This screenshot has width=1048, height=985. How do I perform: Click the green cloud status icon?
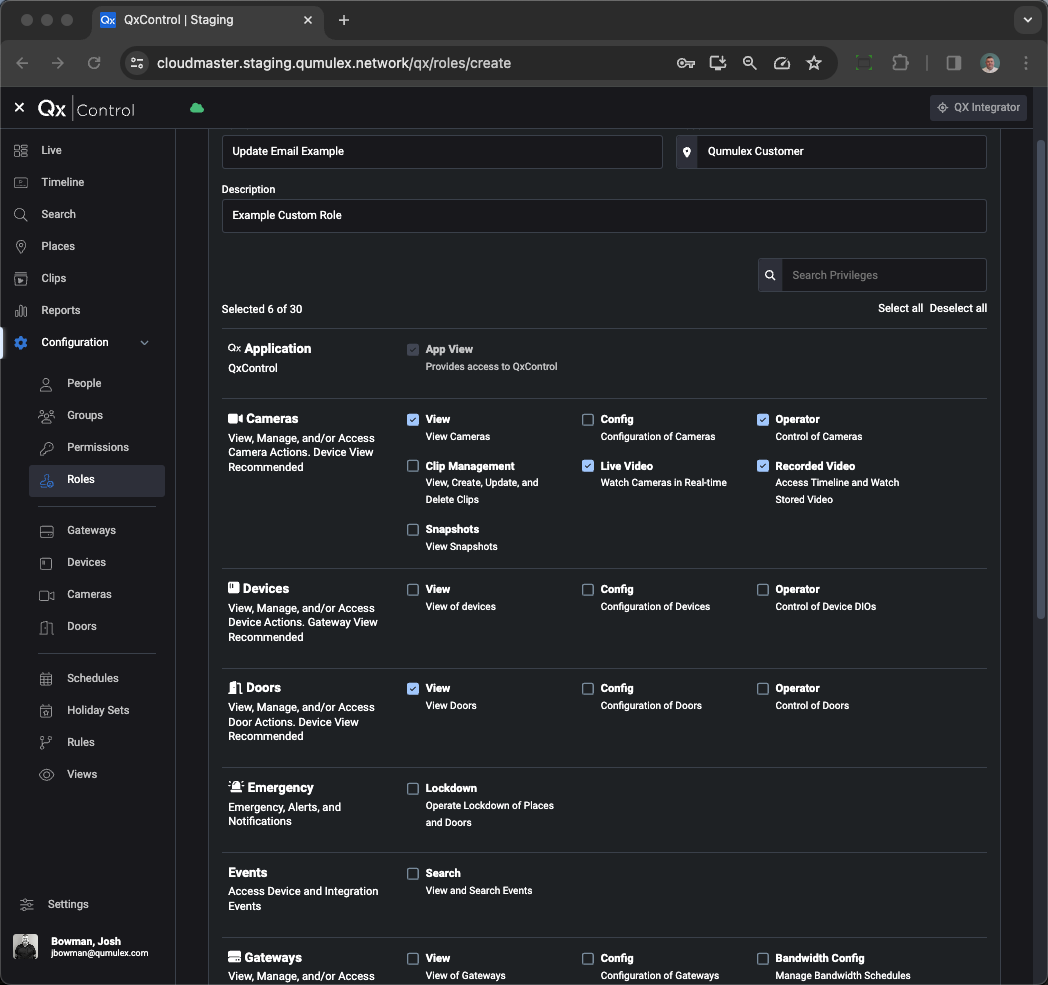point(196,107)
